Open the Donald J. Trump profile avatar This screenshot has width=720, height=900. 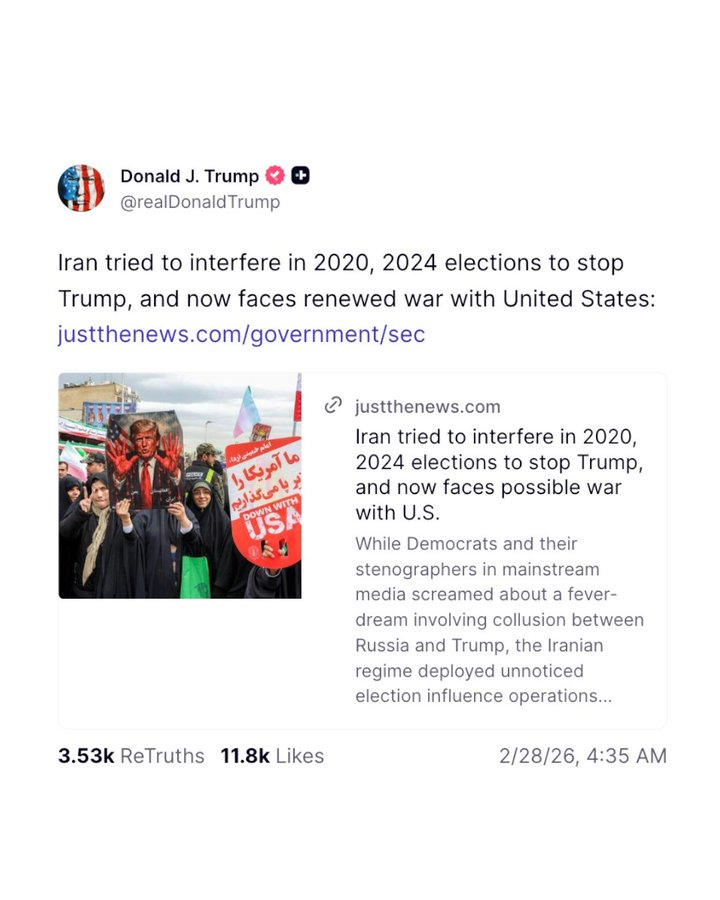81,188
